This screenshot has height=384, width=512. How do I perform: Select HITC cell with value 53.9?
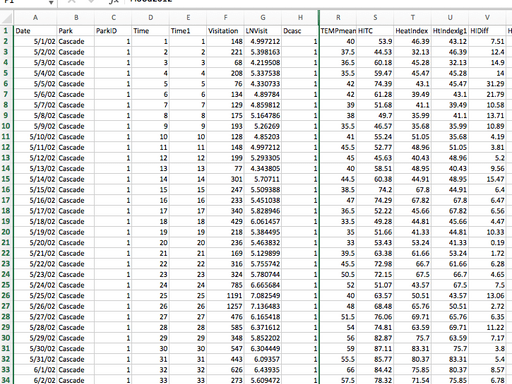click(375, 42)
